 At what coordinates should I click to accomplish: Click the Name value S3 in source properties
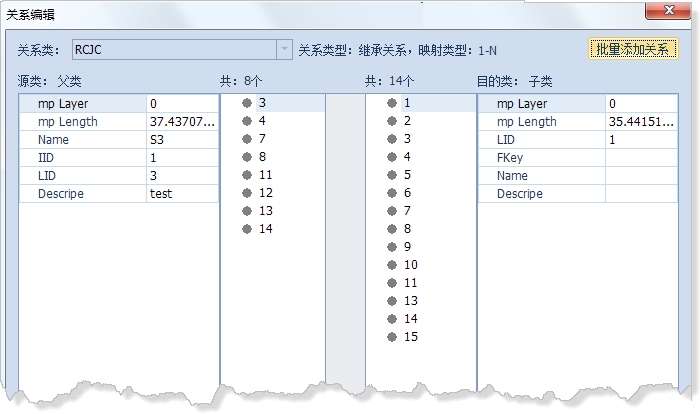click(x=181, y=140)
